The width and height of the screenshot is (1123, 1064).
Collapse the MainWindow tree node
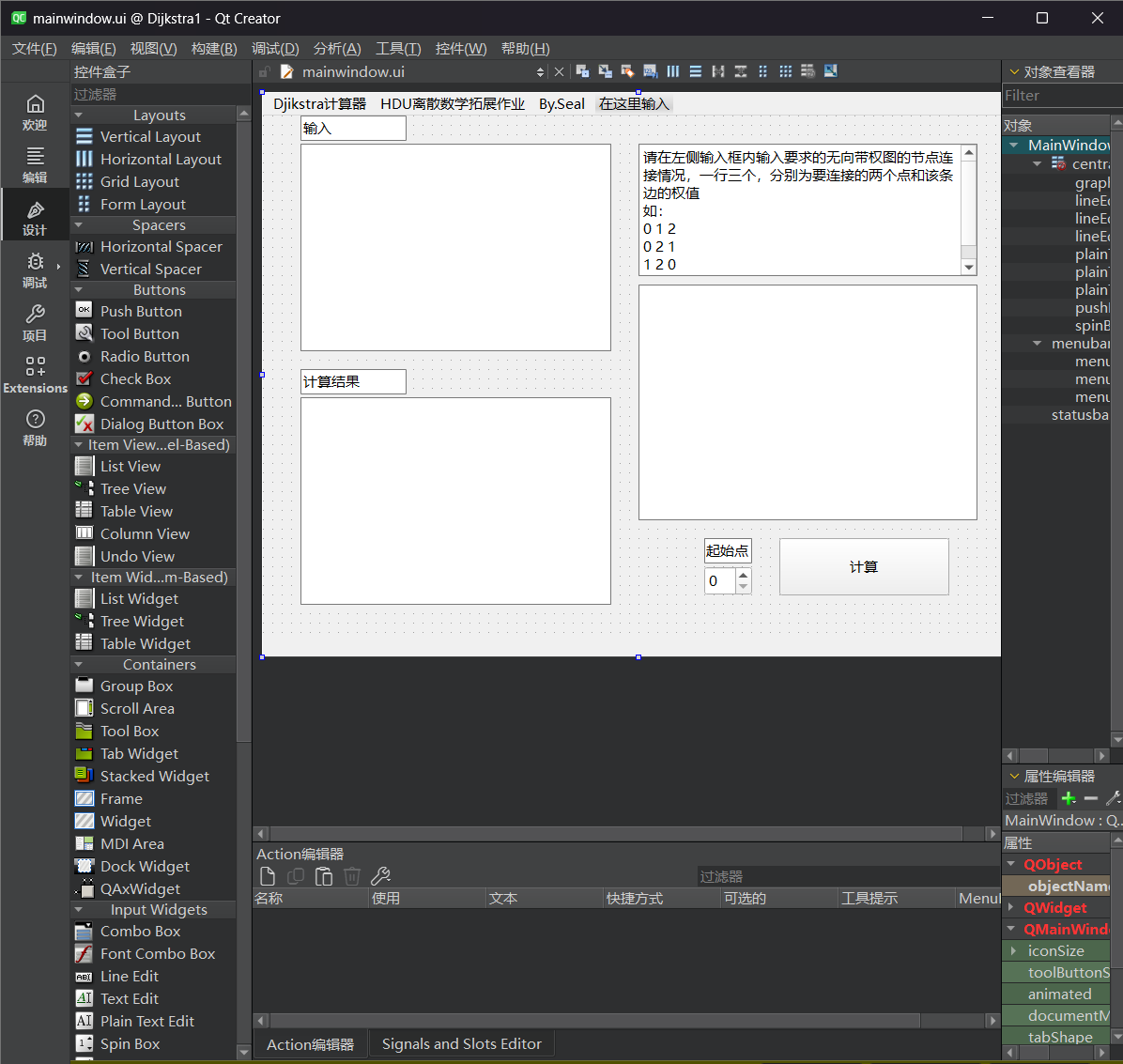(x=1014, y=145)
